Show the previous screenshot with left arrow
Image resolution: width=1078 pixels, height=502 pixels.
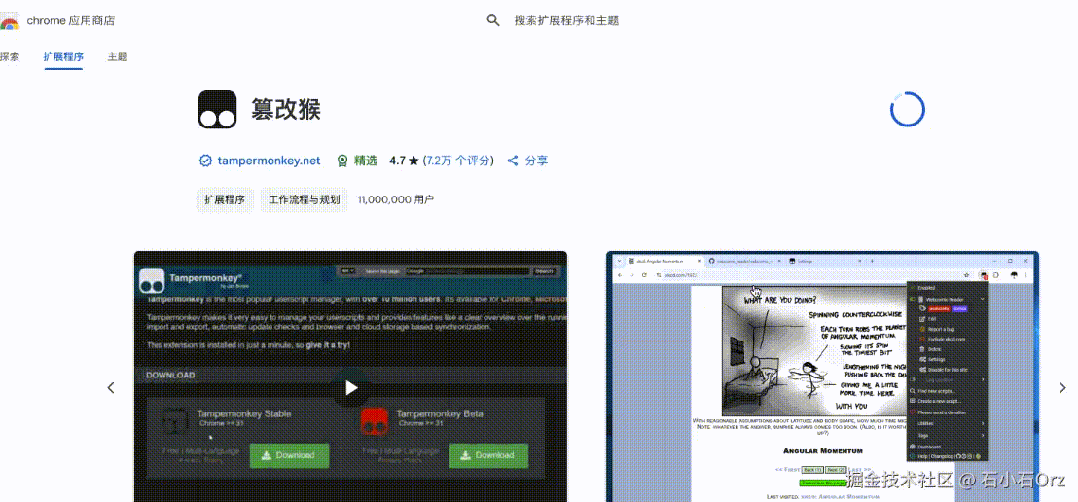111,388
